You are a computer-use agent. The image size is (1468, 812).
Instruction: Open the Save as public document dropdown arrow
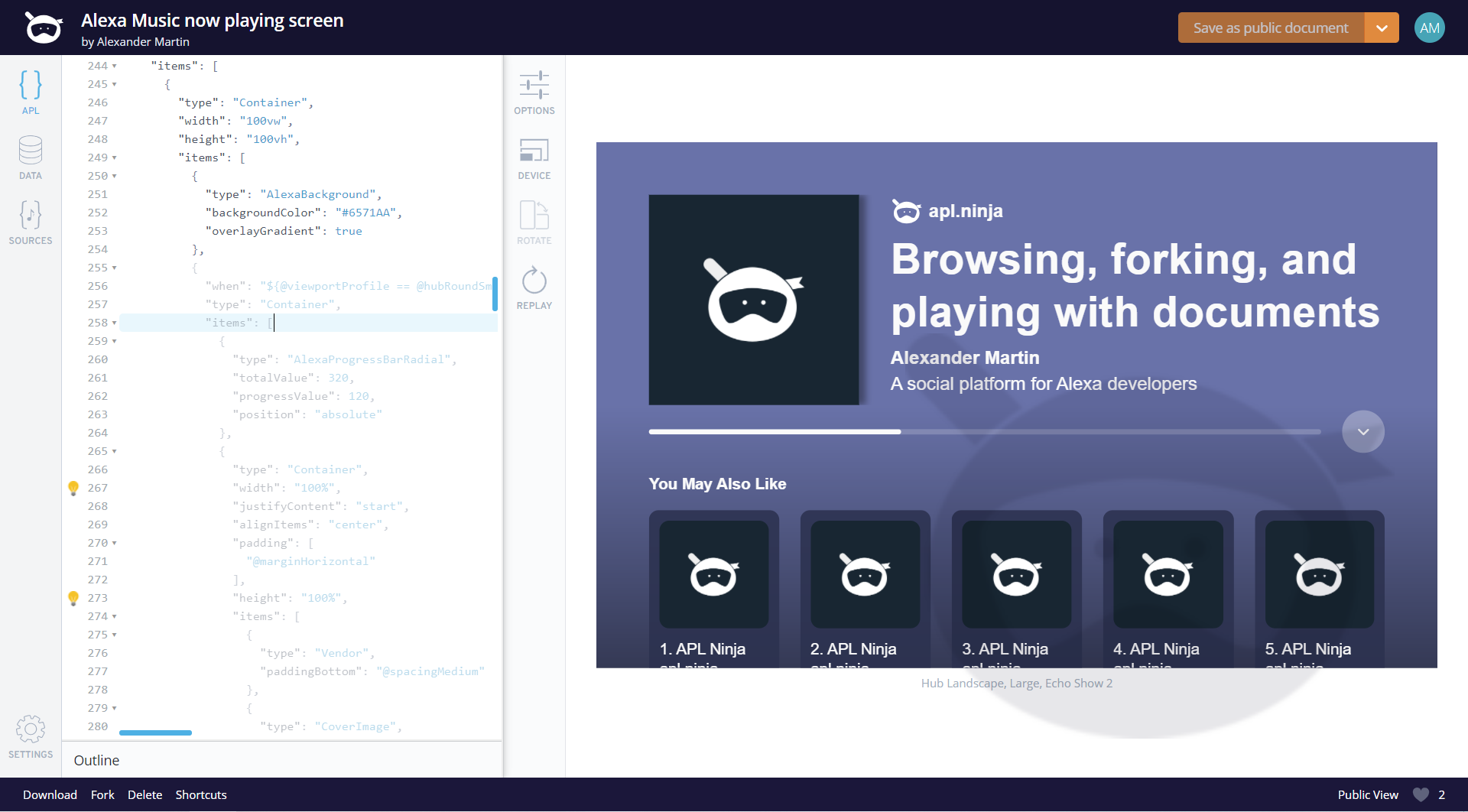coord(1382,28)
